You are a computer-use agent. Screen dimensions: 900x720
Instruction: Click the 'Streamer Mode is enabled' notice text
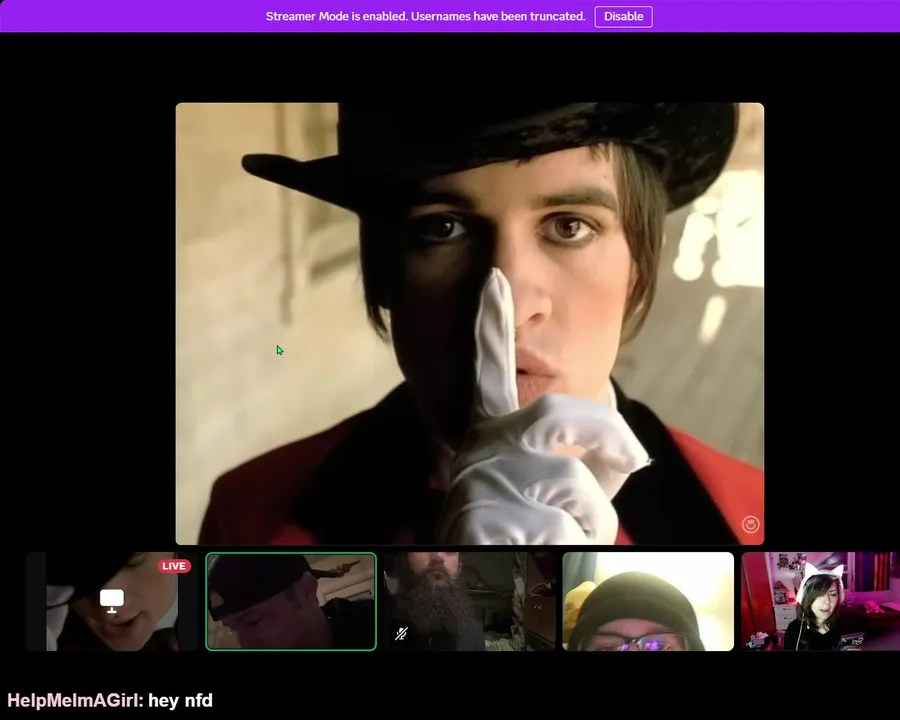point(425,16)
